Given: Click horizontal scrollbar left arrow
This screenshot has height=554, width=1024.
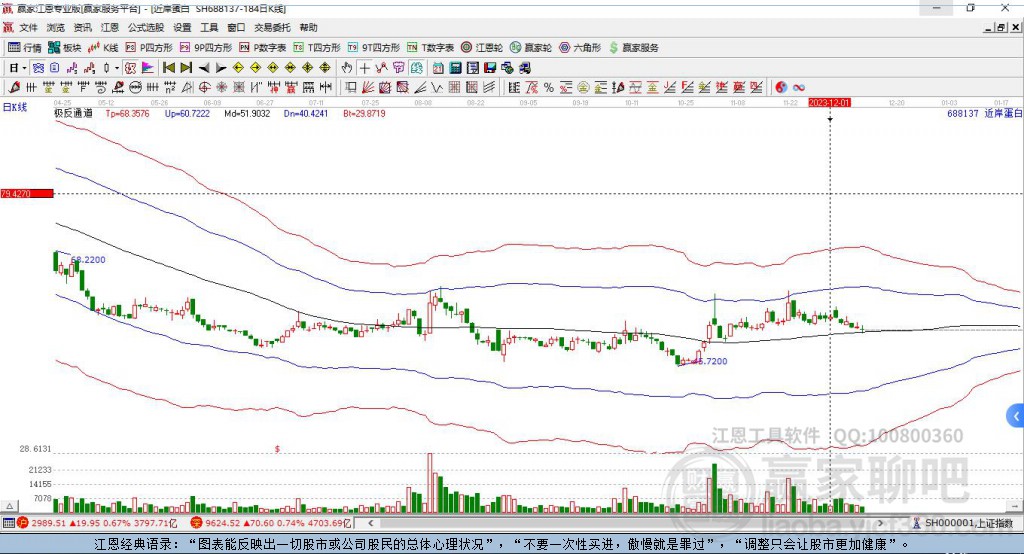Looking at the screenshot, I should [370, 523].
